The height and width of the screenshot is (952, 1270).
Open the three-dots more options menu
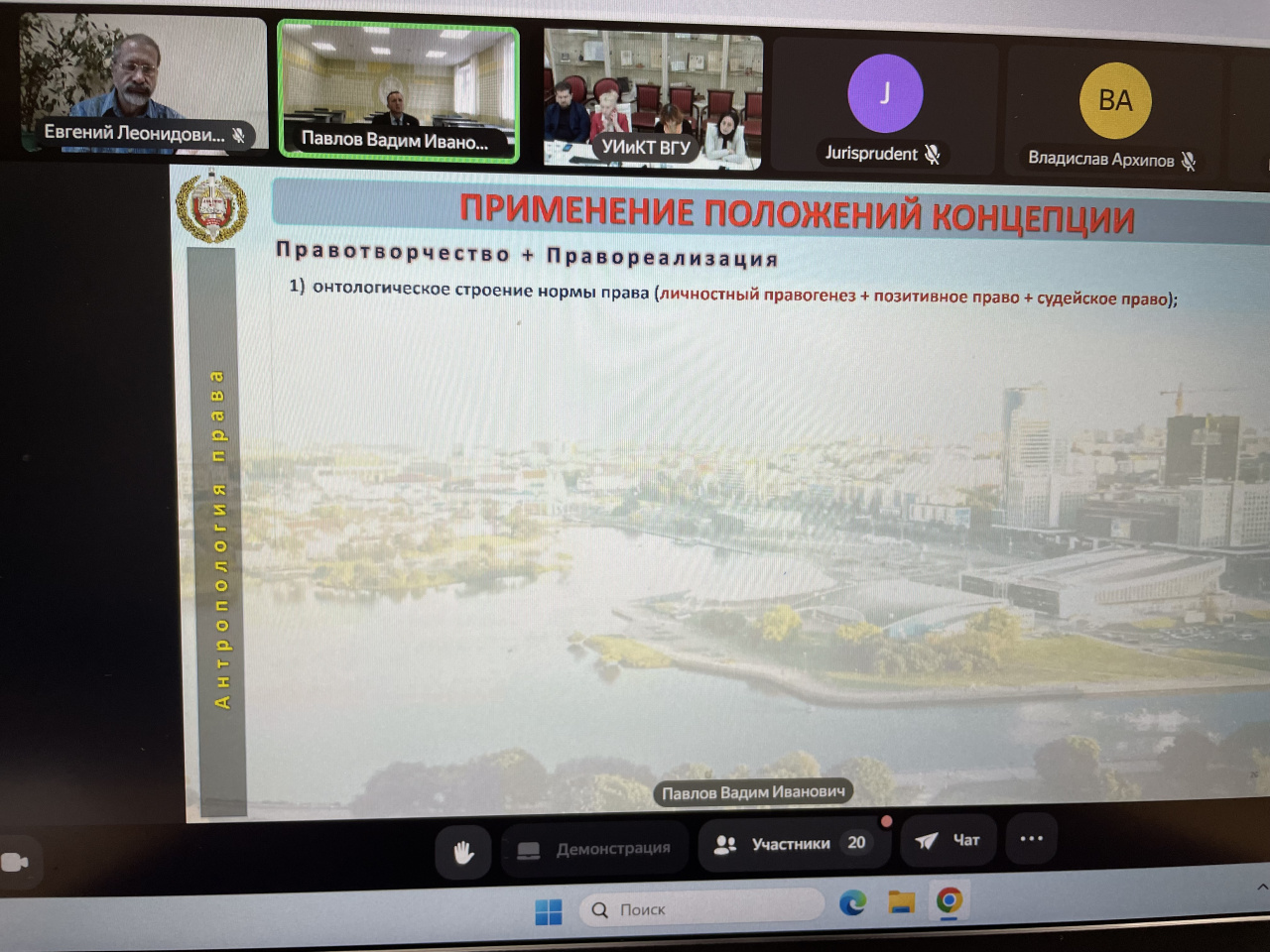point(1031,839)
